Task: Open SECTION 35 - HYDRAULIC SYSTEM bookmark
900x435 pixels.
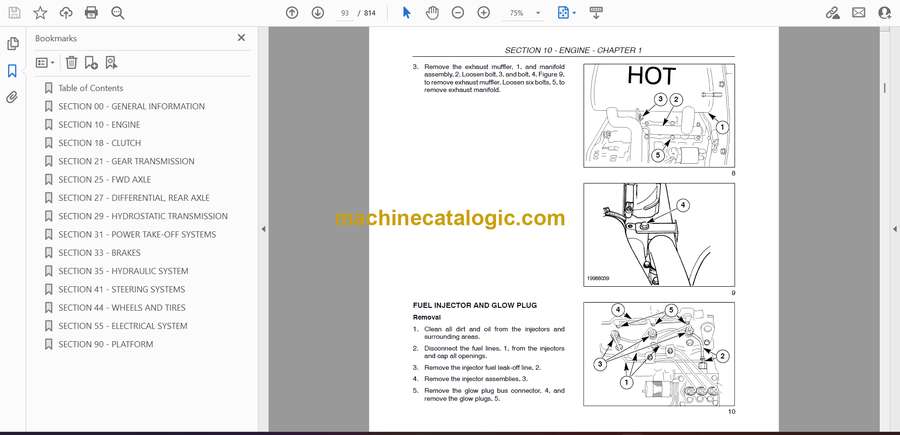Action: click(123, 271)
